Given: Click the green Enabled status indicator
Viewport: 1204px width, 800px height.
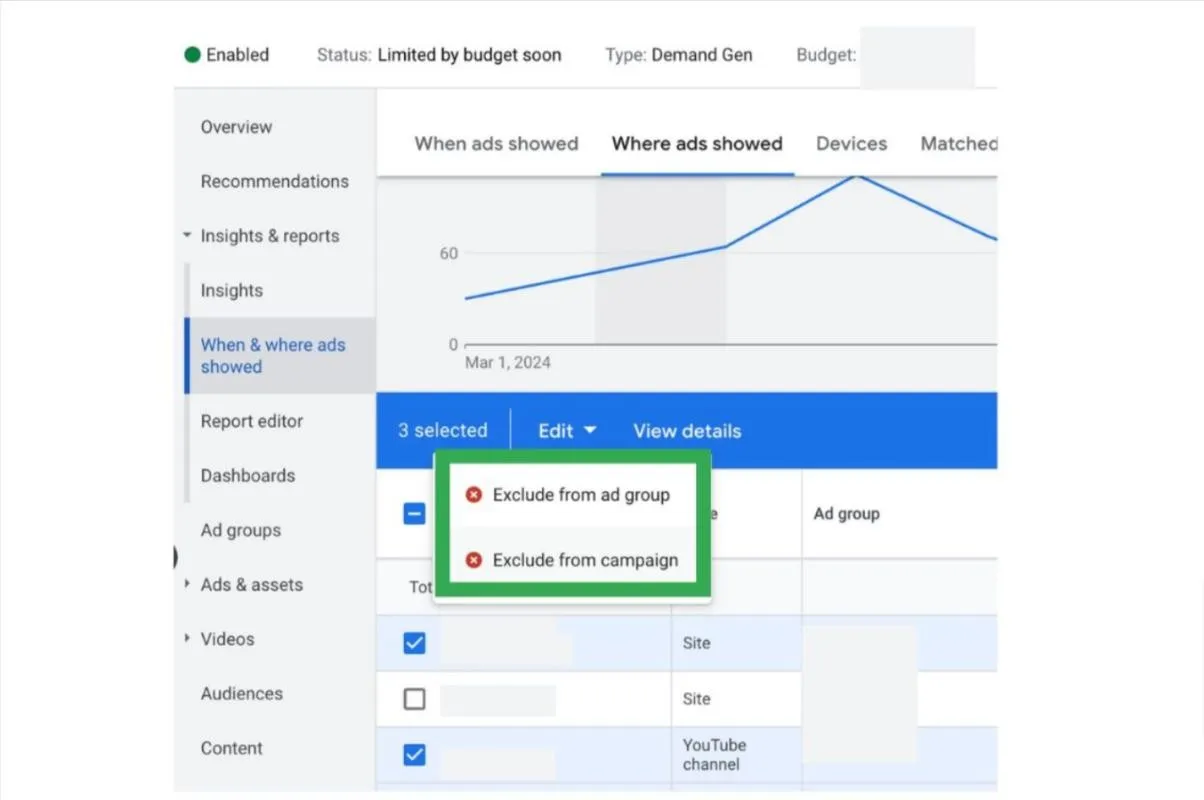Looking at the screenshot, I should 193,55.
